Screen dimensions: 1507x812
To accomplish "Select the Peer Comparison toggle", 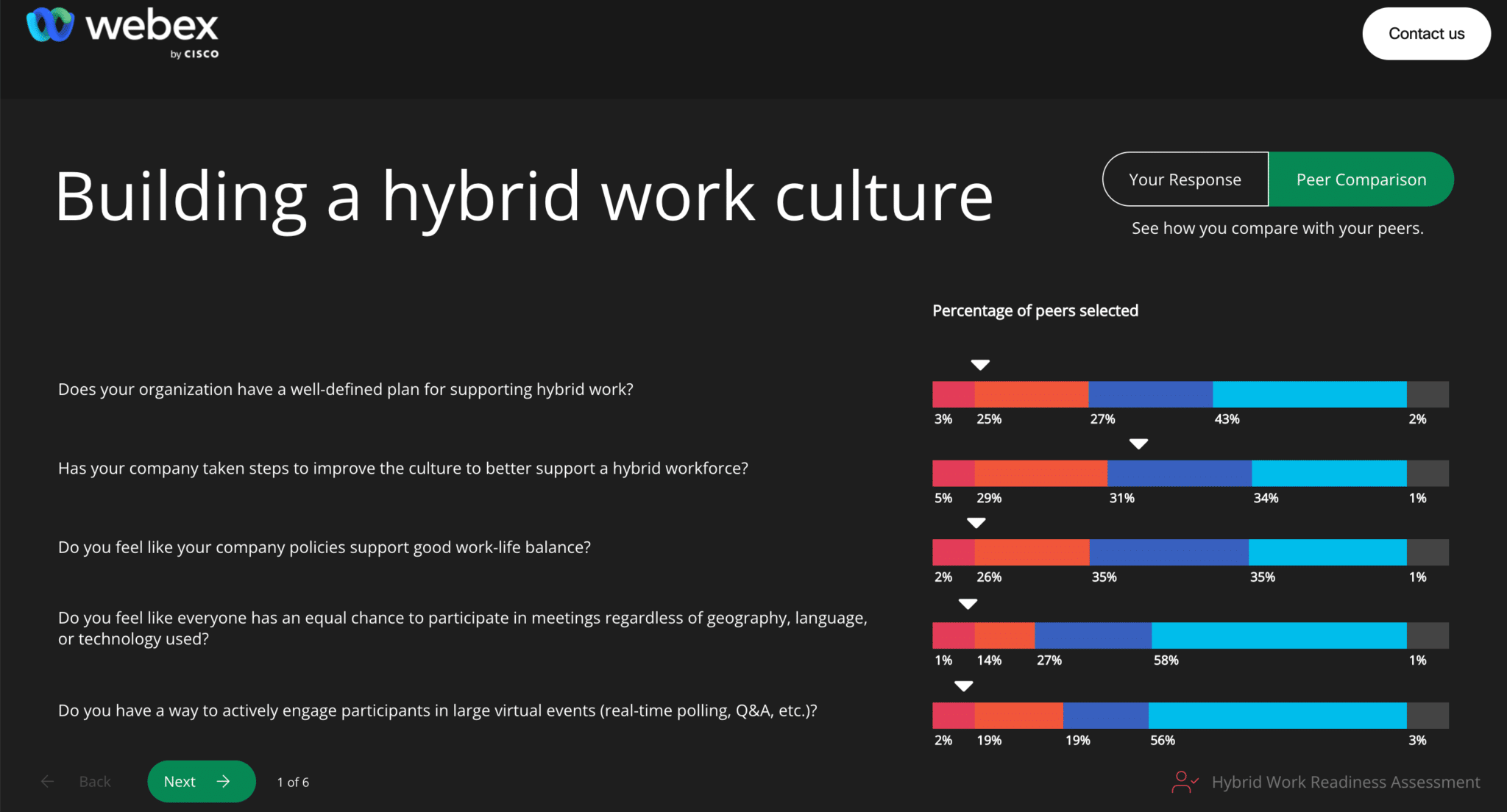I will [1361, 179].
